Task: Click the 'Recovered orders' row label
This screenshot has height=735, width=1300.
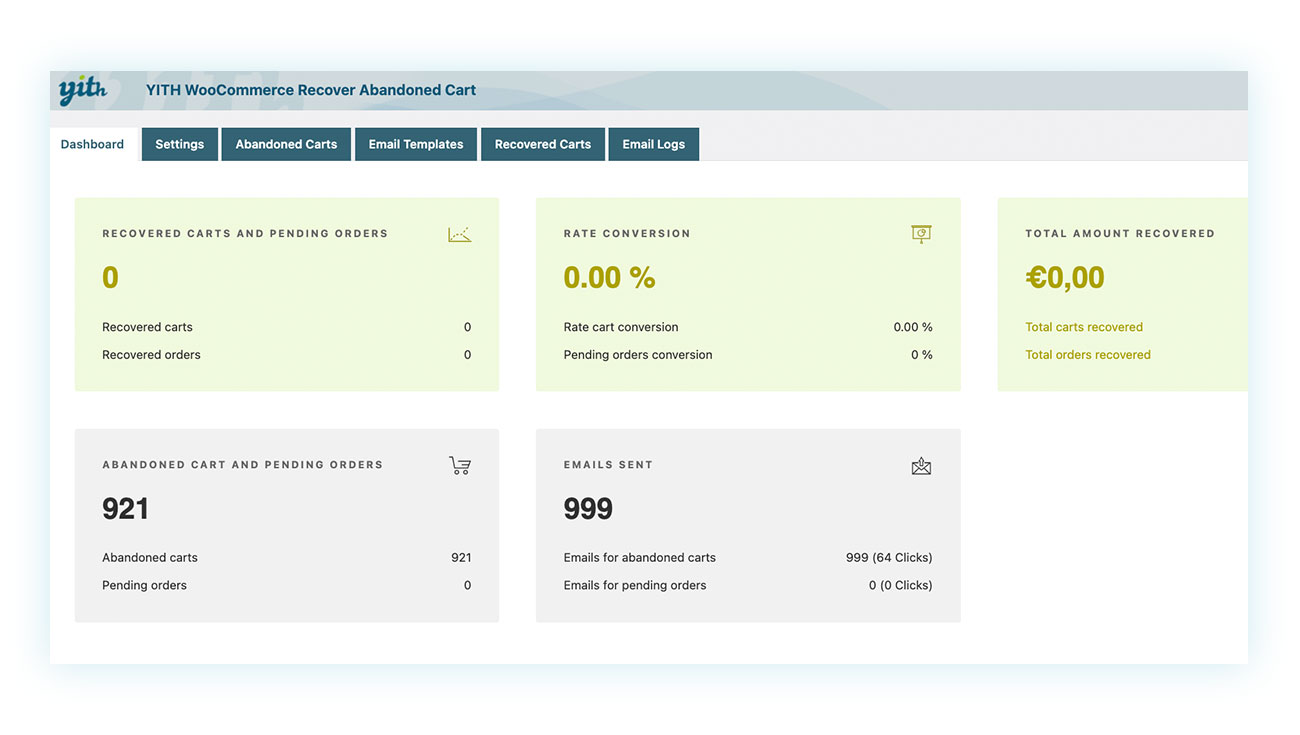Action: [x=151, y=355]
